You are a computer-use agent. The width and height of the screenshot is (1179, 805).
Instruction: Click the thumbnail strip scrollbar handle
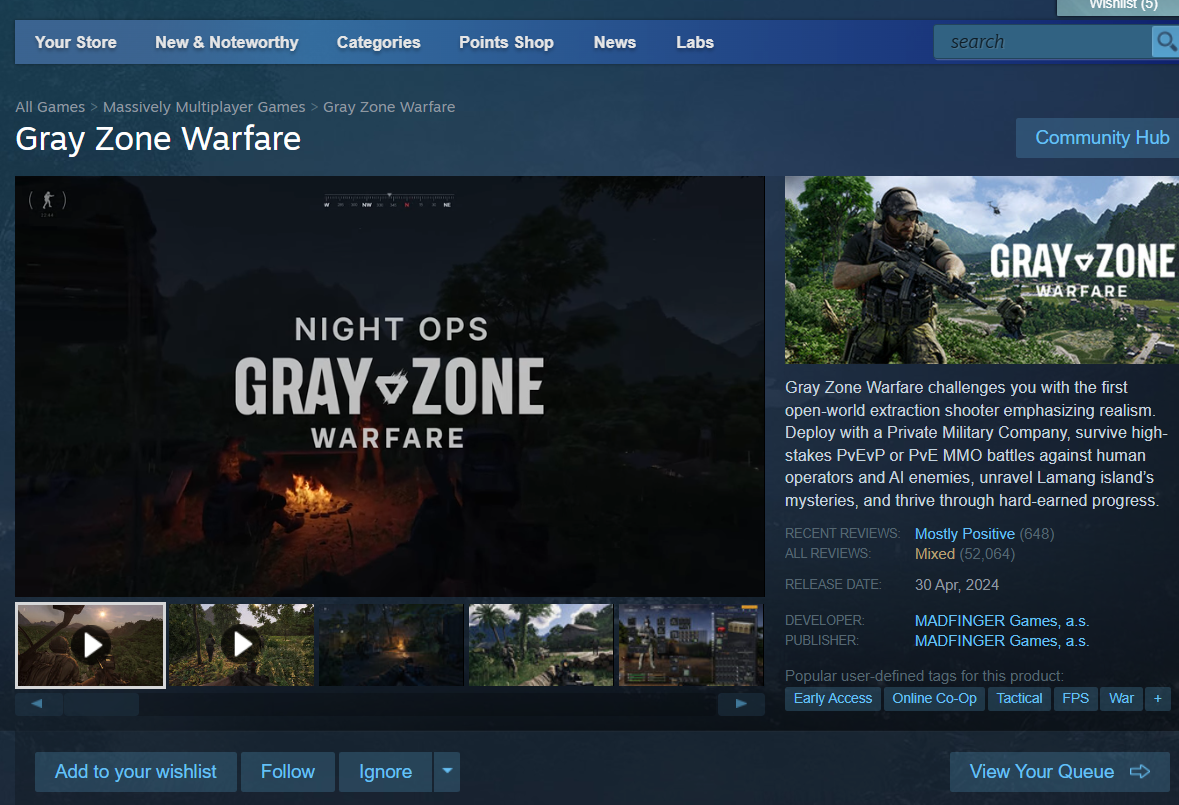101,704
